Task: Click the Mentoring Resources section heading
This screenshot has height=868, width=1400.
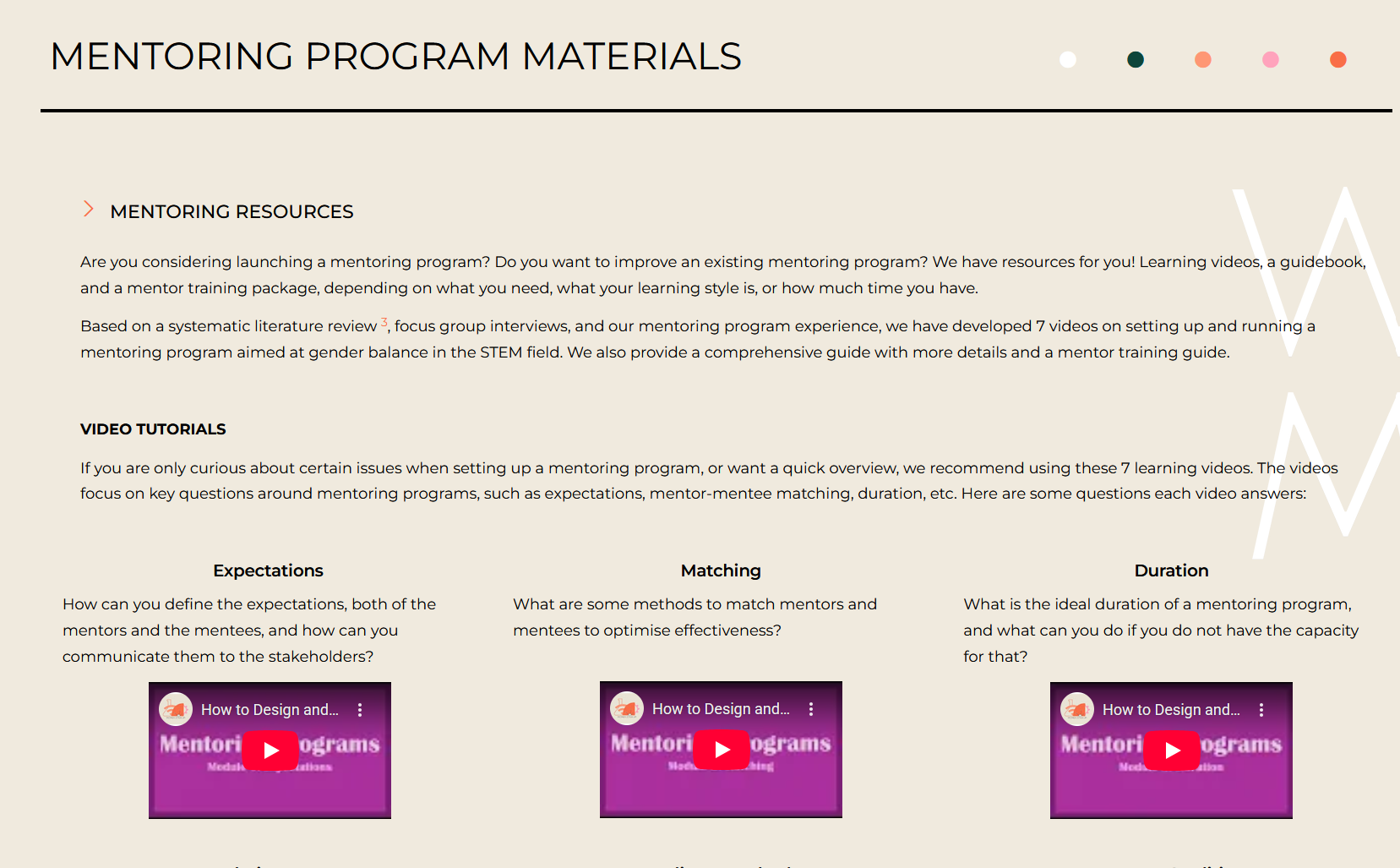Action: tap(232, 211)
